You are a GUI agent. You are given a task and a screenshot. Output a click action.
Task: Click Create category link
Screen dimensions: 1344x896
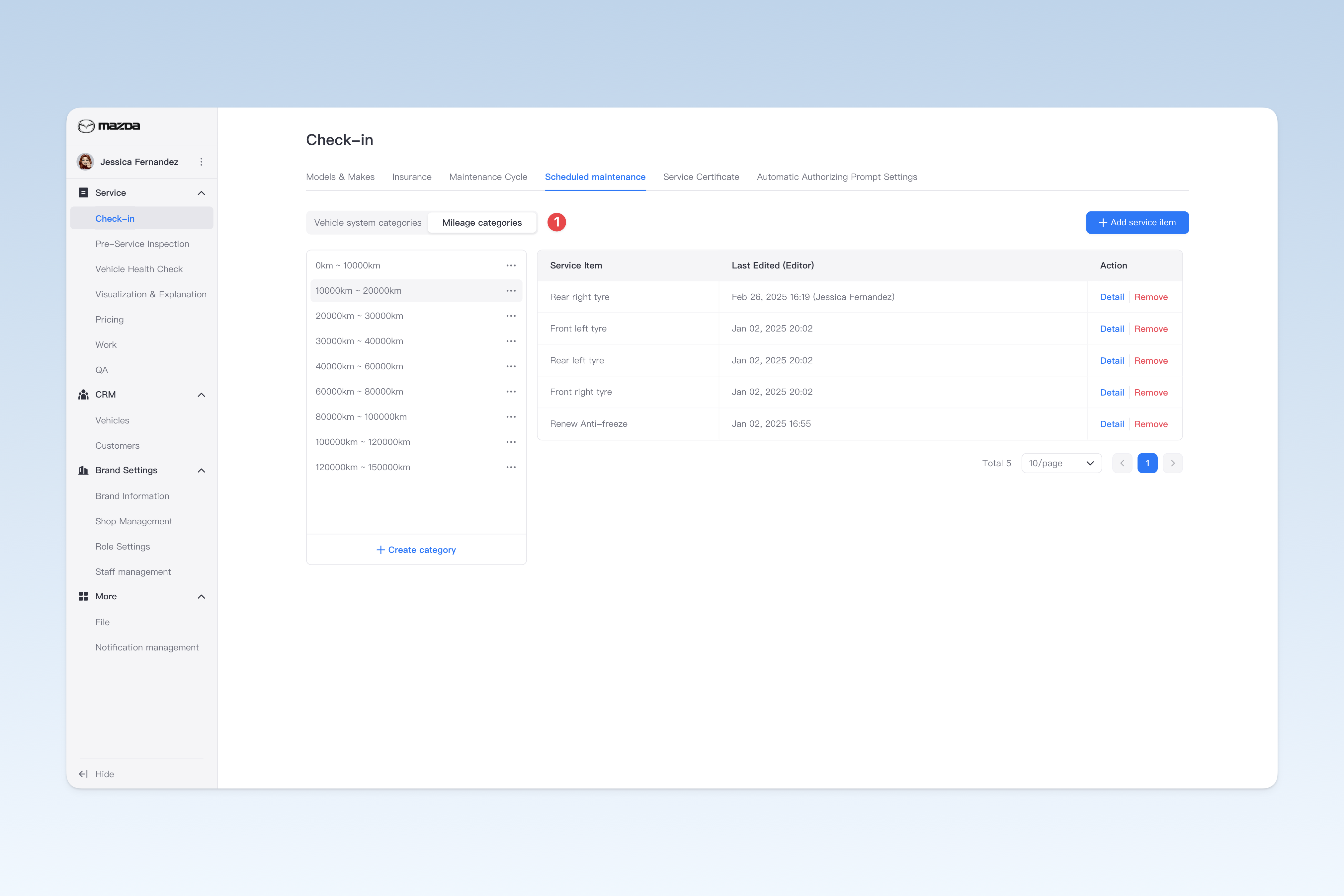tap(416, 550)
